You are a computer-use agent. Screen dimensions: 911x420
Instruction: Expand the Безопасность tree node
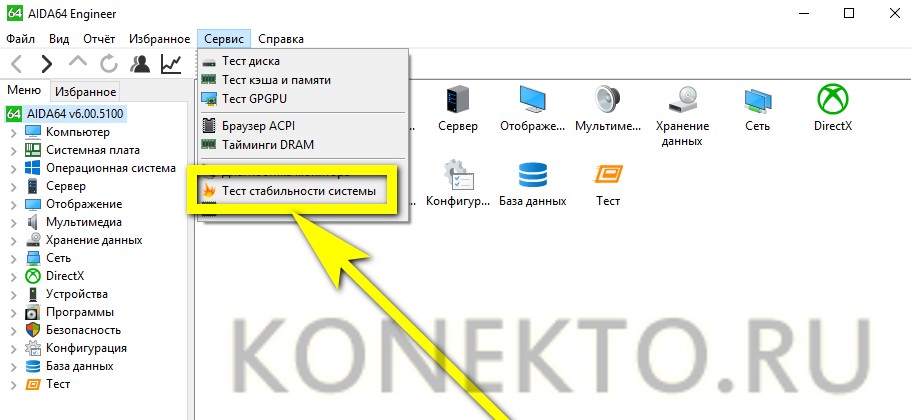(x=13, y=331)
